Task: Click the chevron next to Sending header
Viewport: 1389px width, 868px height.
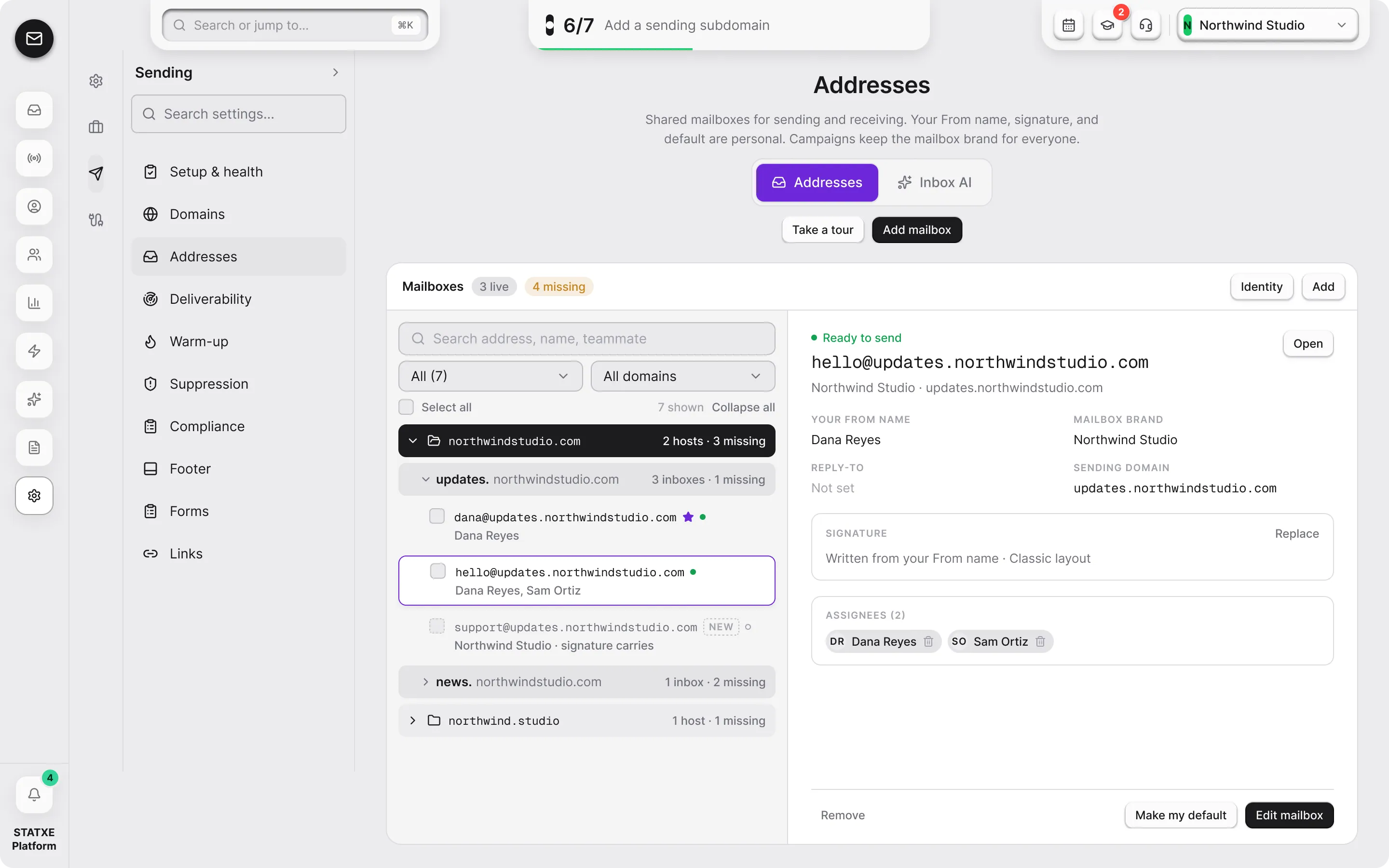Action: point(336,72)
